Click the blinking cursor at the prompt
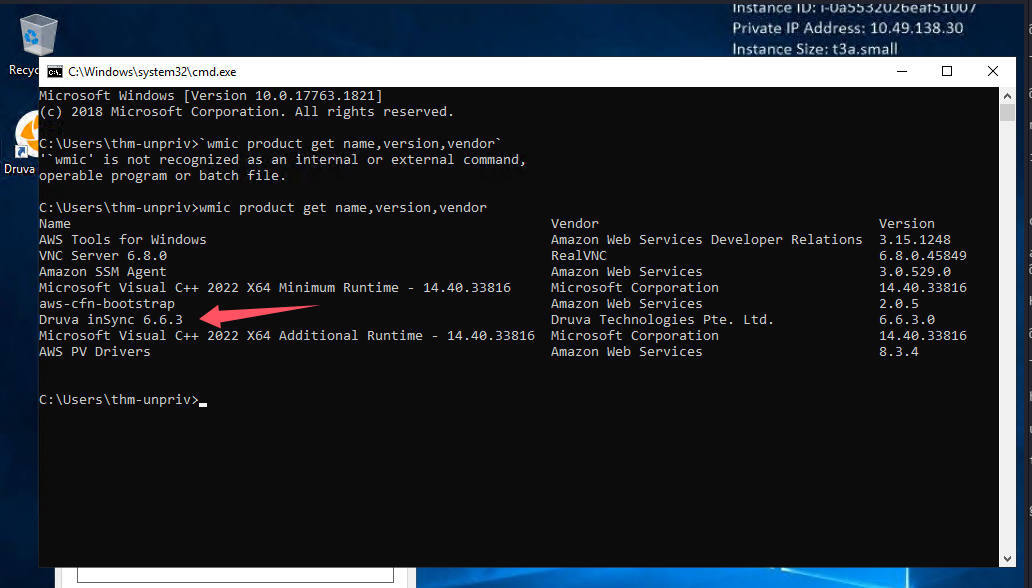 point(203,402)
